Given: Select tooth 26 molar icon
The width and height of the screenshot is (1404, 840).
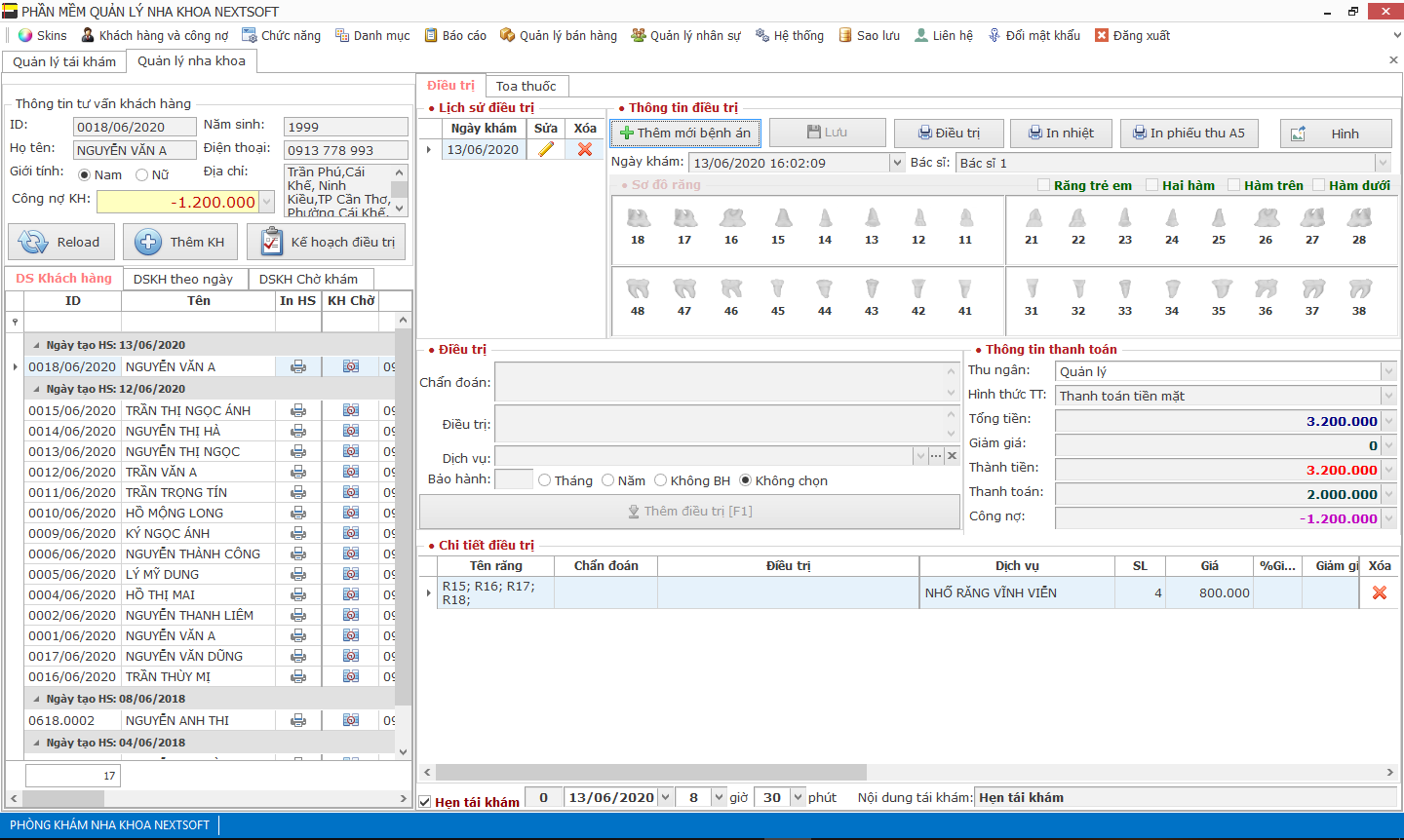Looking at the screenshot, I should click(x=1266, y=218).
